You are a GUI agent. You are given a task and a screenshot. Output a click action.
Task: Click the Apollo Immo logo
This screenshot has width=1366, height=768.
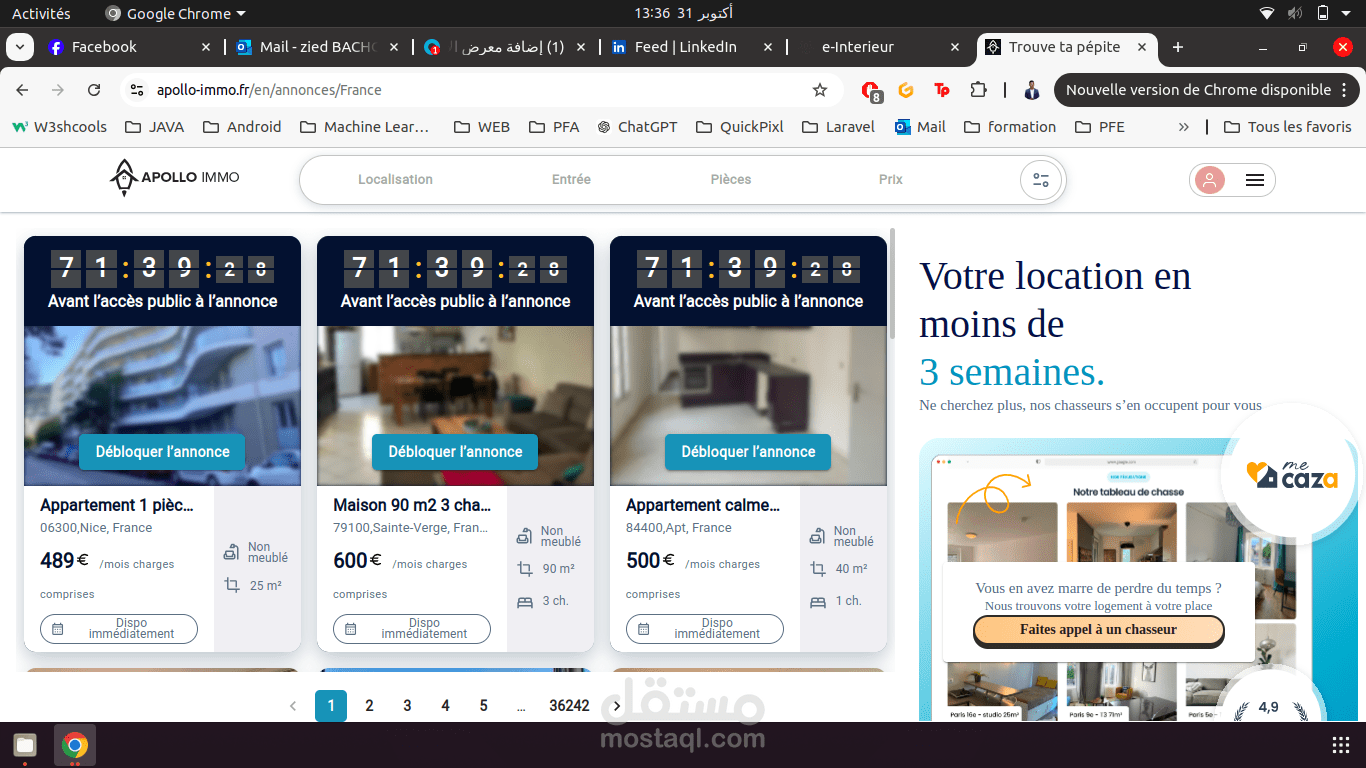174,178
